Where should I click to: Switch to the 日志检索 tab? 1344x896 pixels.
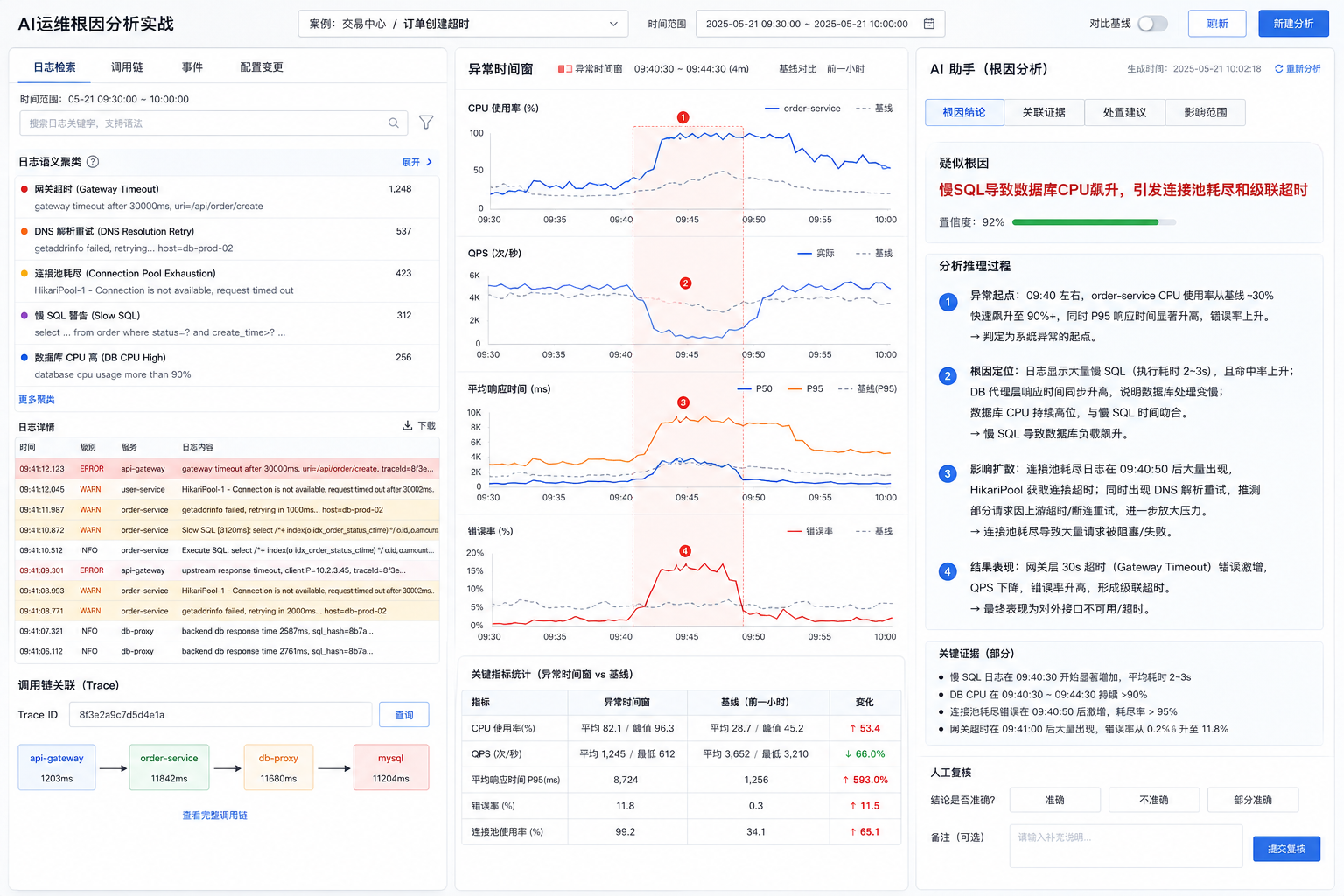click(54, 67)
